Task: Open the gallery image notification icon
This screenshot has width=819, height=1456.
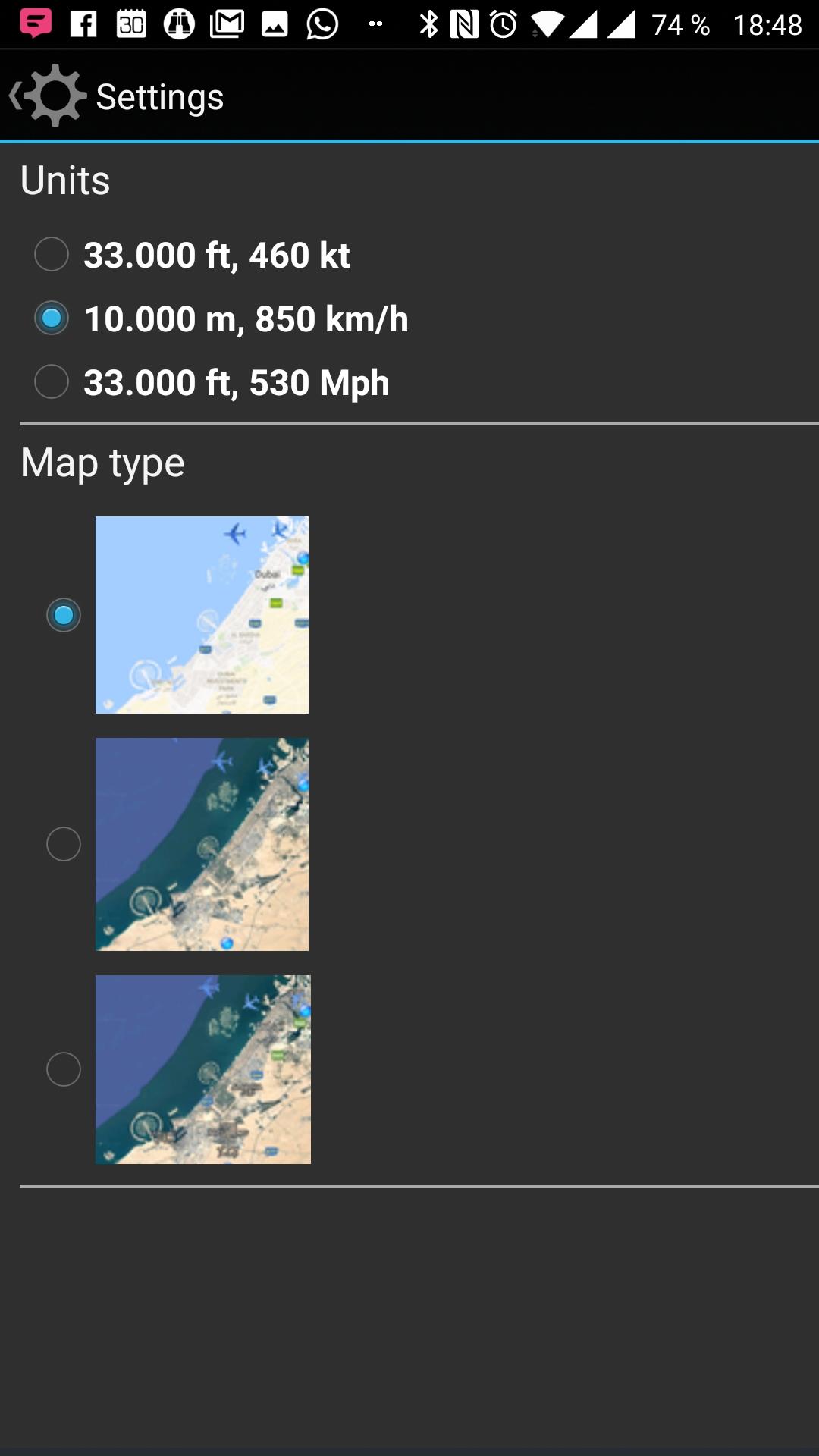Action: click(275, 25)
